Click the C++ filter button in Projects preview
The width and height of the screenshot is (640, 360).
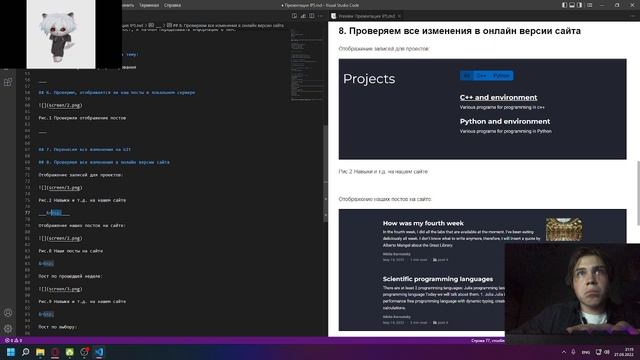481,76
